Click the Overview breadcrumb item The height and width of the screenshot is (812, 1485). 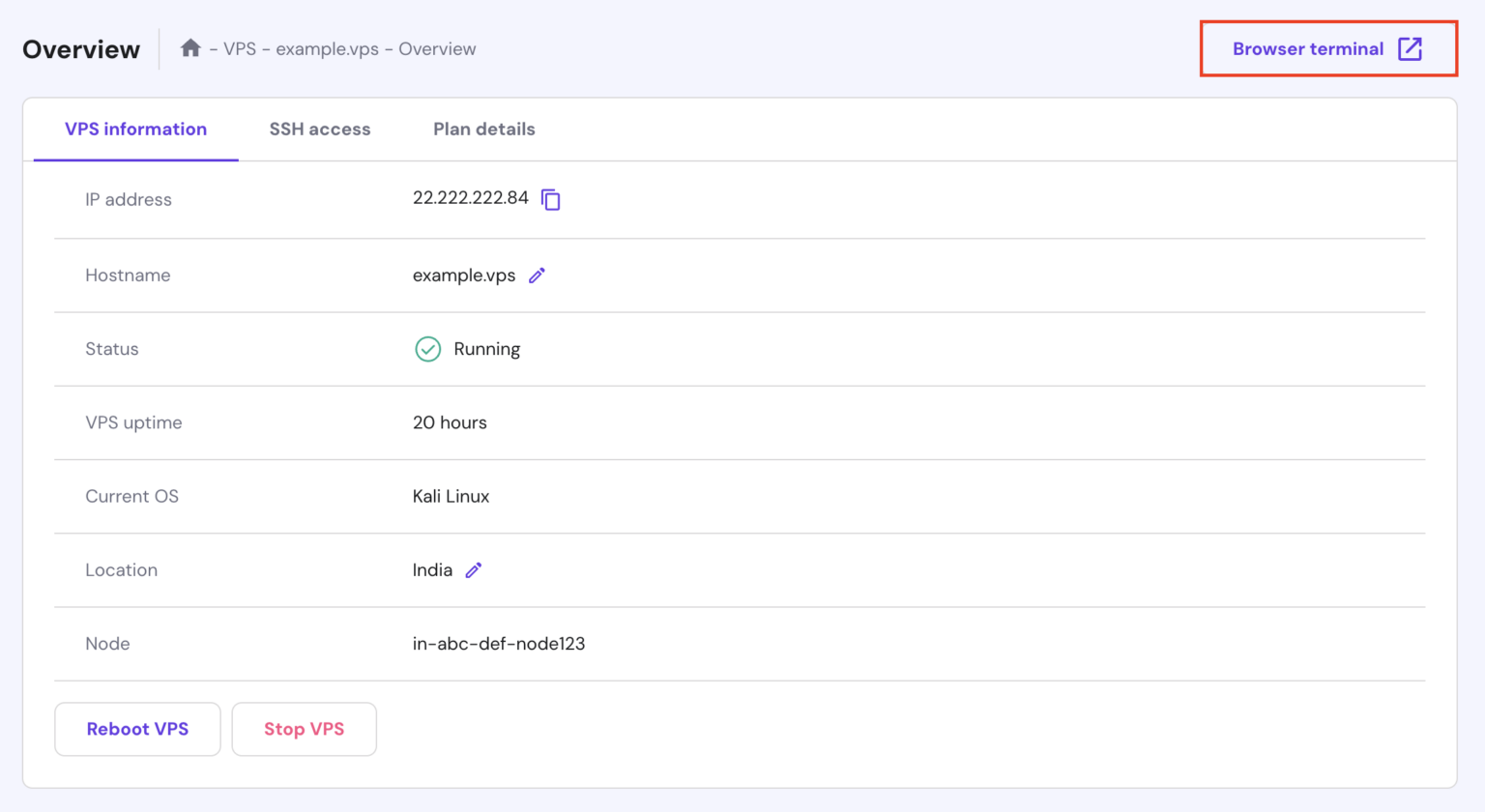click(x=437, y=49)
